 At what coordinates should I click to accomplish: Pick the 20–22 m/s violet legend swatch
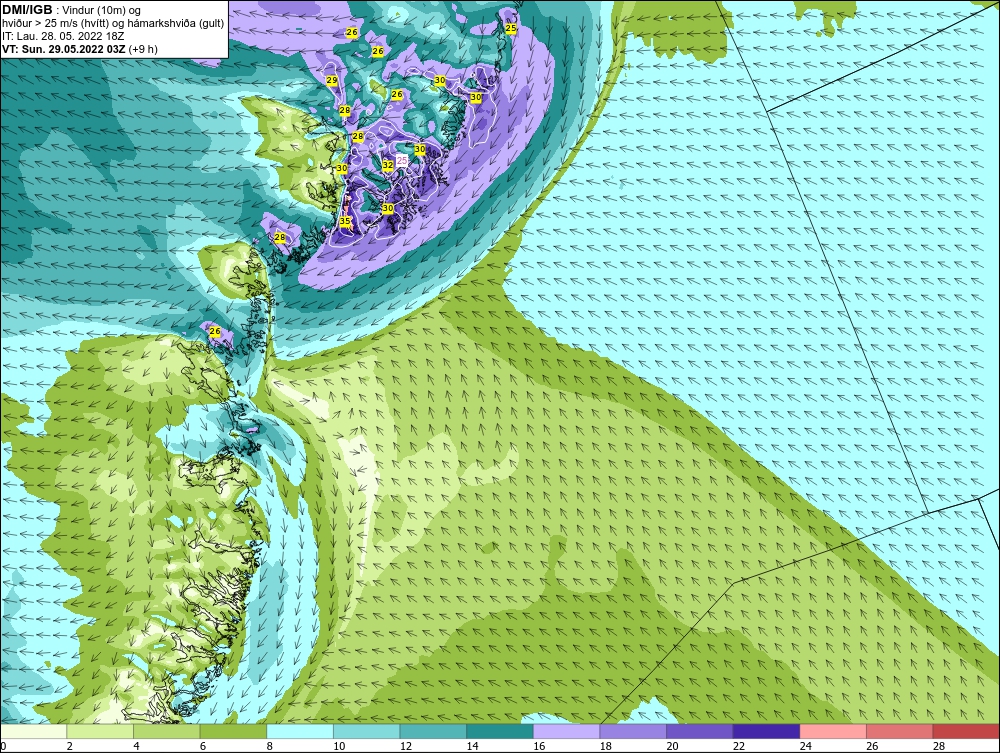pos(700,731)
